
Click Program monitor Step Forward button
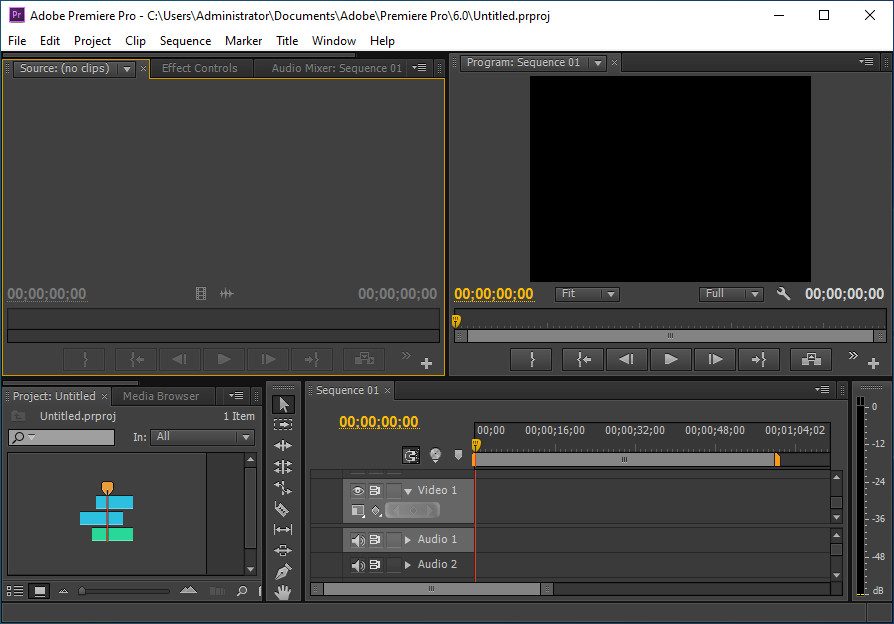(715, 359)
